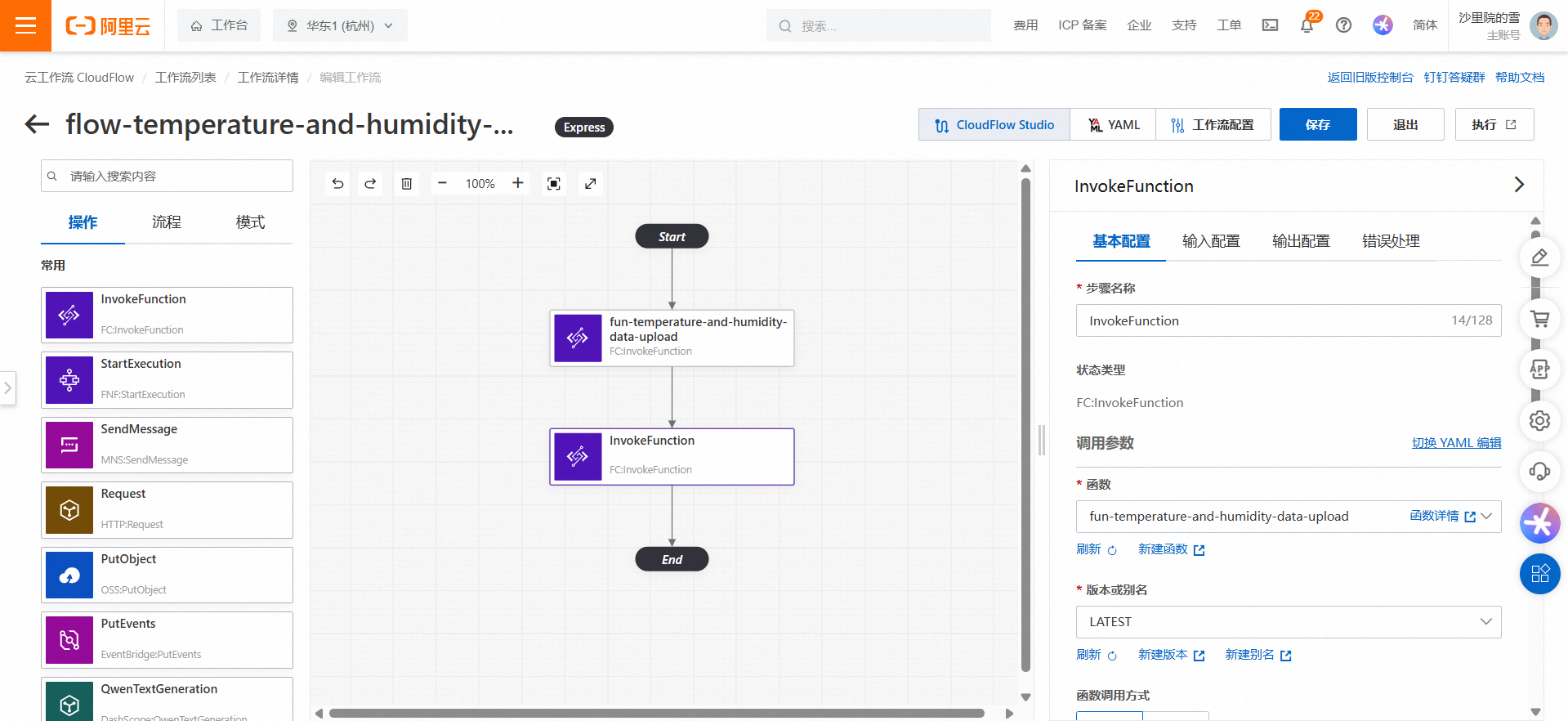Switch to the 流程 tab
Screen dimensions: 1568x721
[x=167, y=222]
